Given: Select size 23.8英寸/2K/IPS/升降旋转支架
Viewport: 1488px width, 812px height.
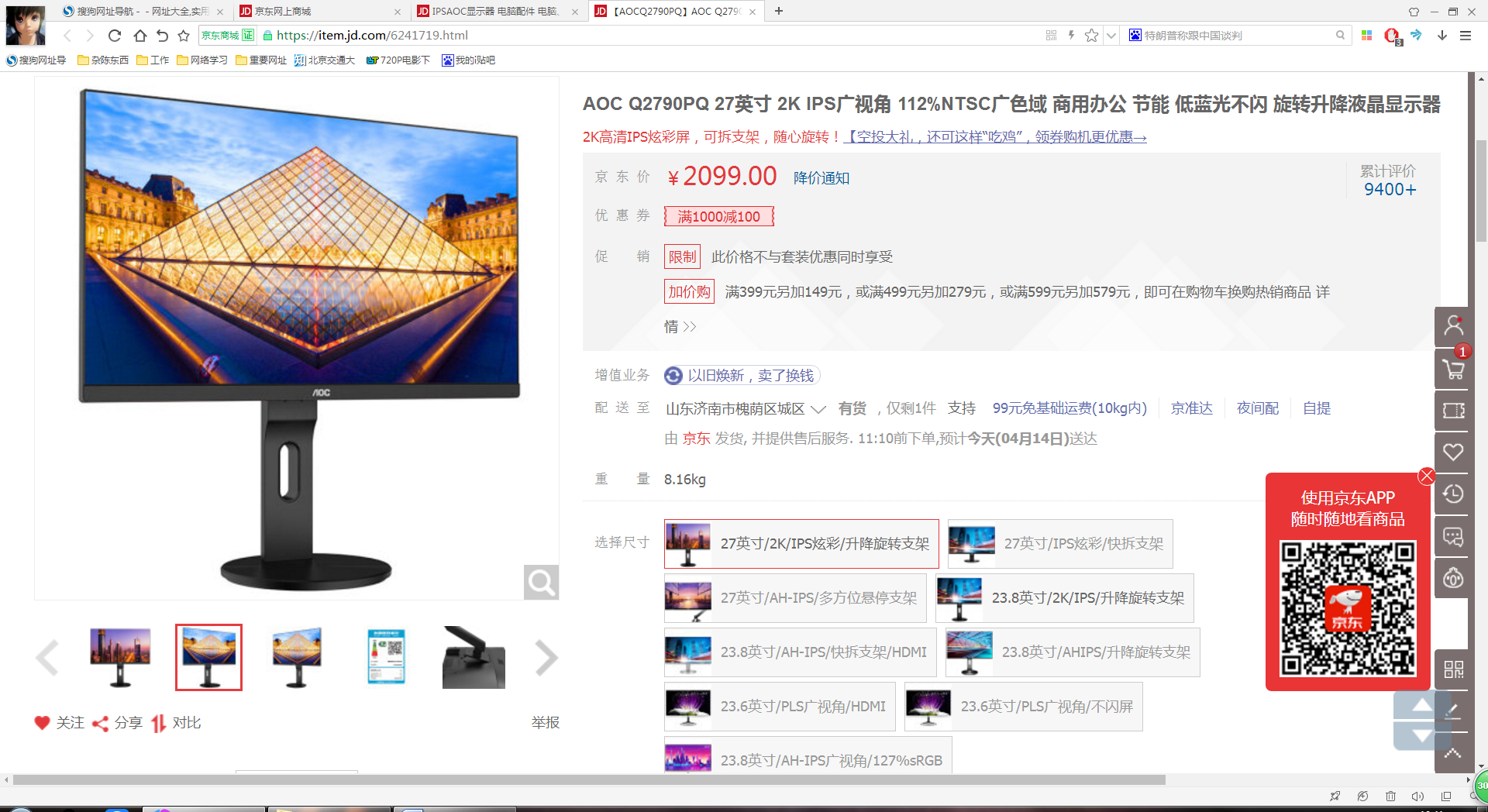Looking at the screenshot, I should (1065, 597).
